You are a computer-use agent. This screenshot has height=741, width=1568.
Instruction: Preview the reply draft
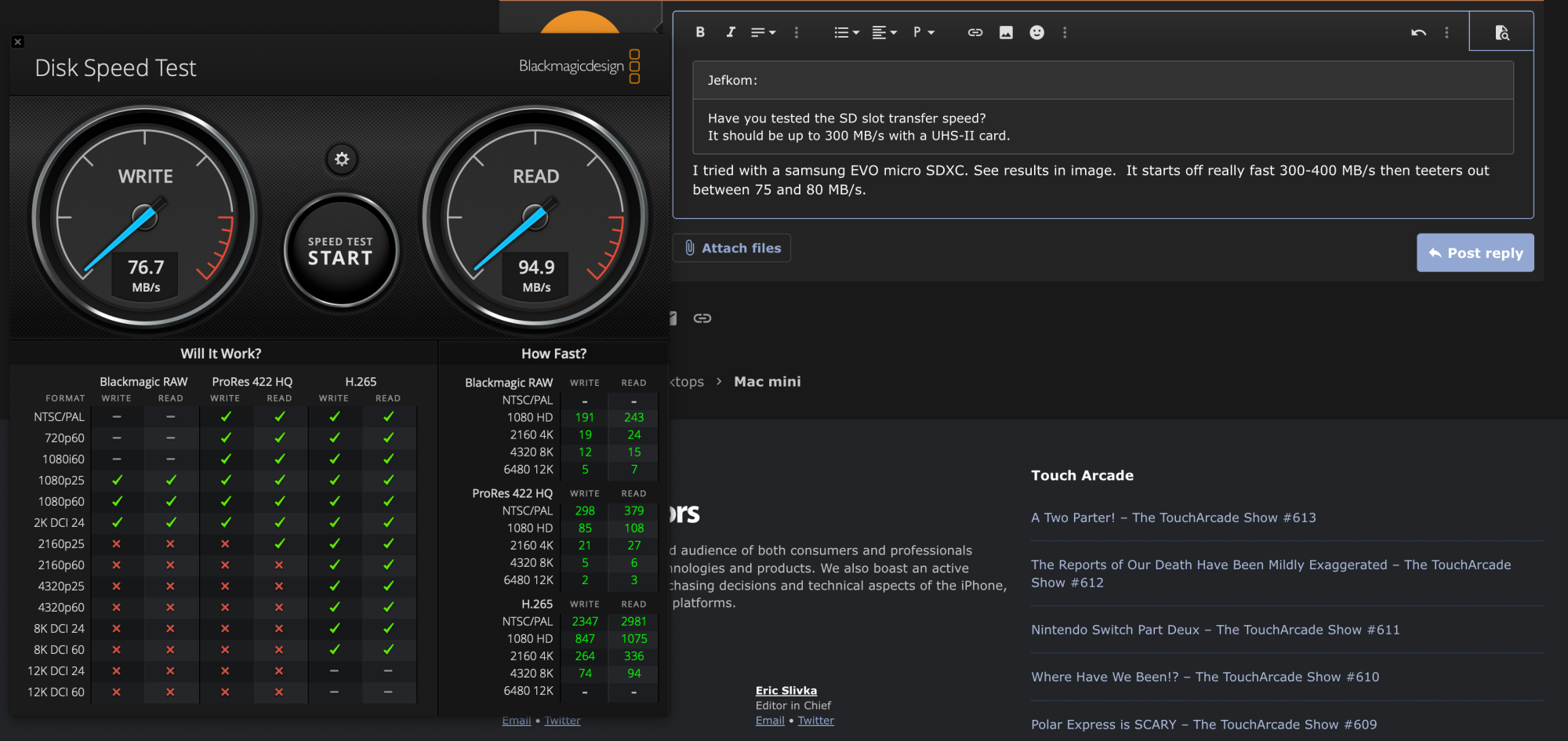pyautogui.click(x=1501, y=32)
